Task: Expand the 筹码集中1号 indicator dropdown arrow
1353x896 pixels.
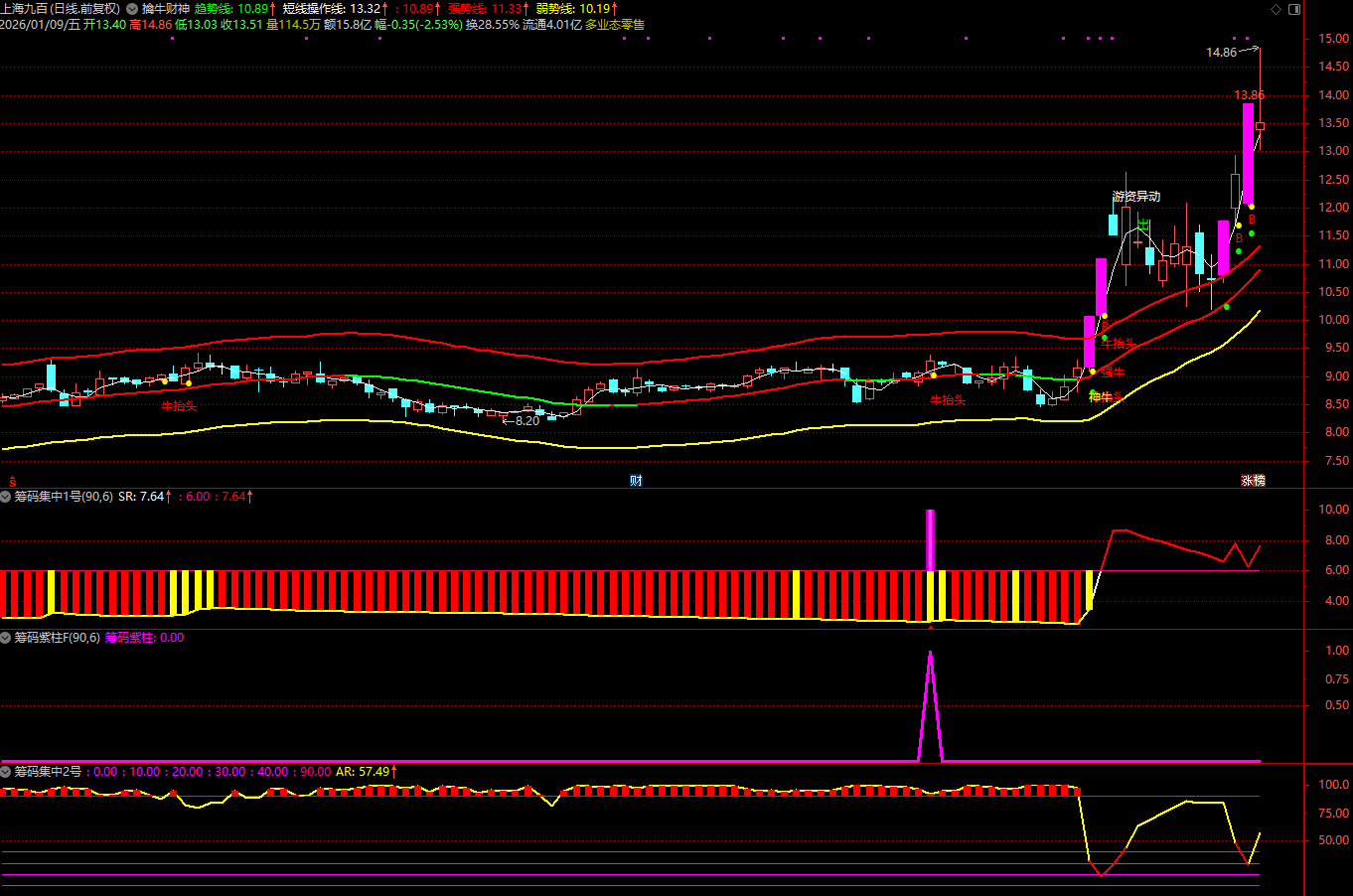Action: pos(6,497)
